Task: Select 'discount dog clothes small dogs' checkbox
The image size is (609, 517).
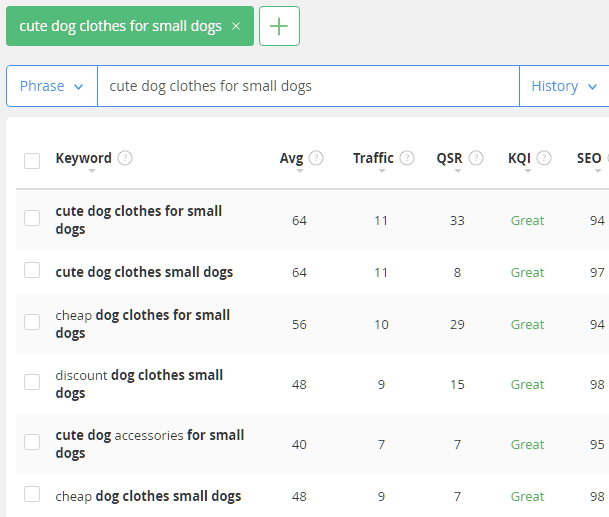Action: click(32, 382)
